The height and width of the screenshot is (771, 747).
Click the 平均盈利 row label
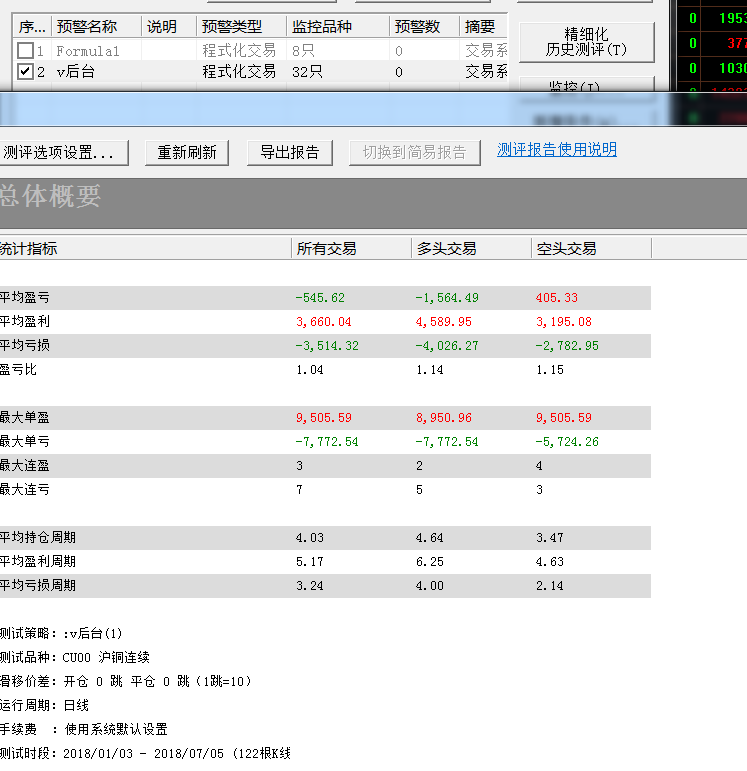[25, 322]
